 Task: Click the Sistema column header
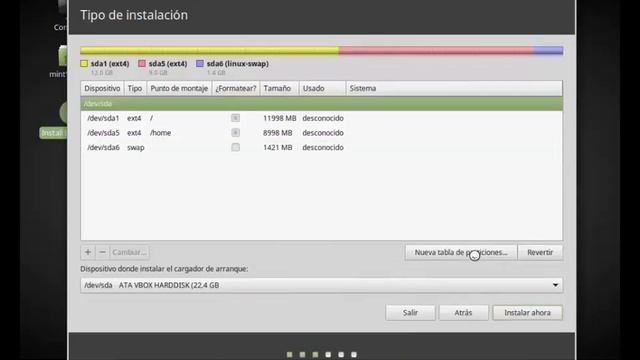(454, 89)
